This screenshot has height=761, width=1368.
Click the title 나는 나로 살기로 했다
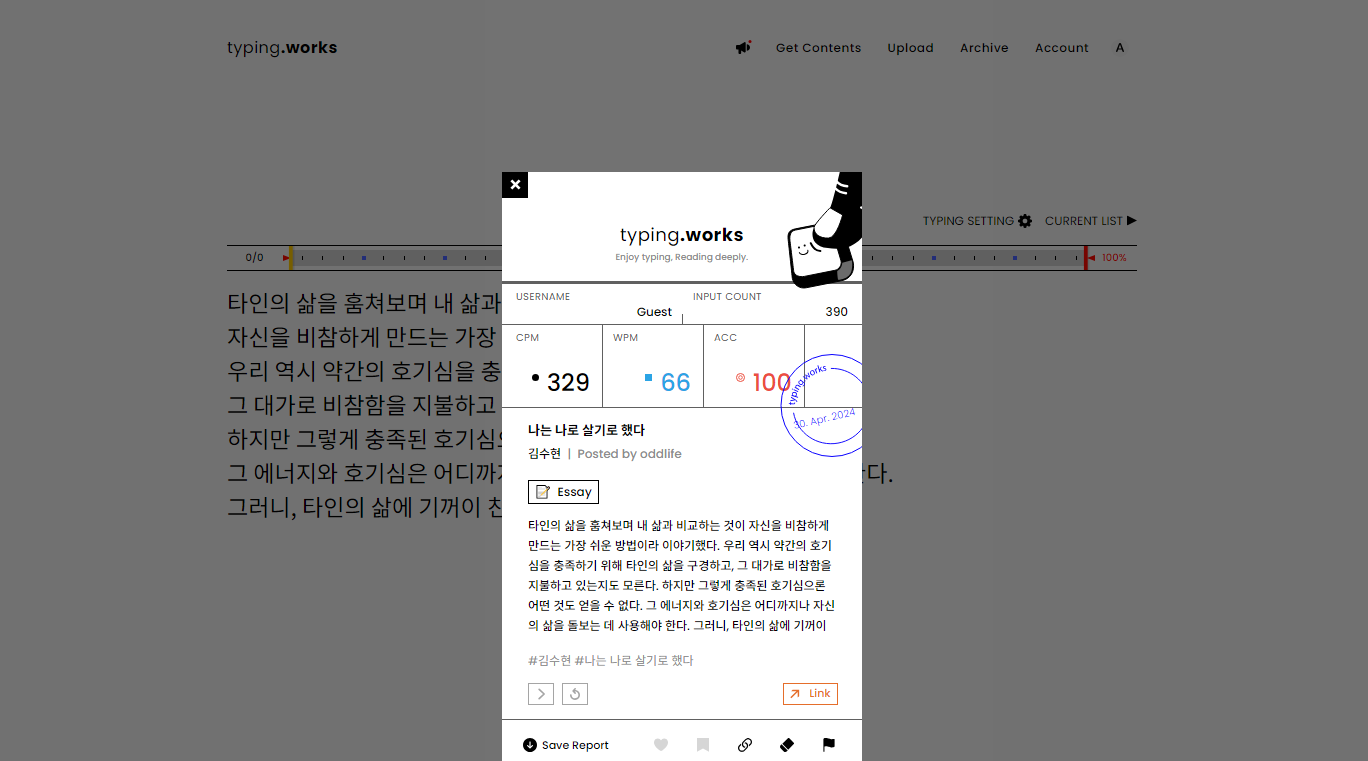tap(586, 430)
